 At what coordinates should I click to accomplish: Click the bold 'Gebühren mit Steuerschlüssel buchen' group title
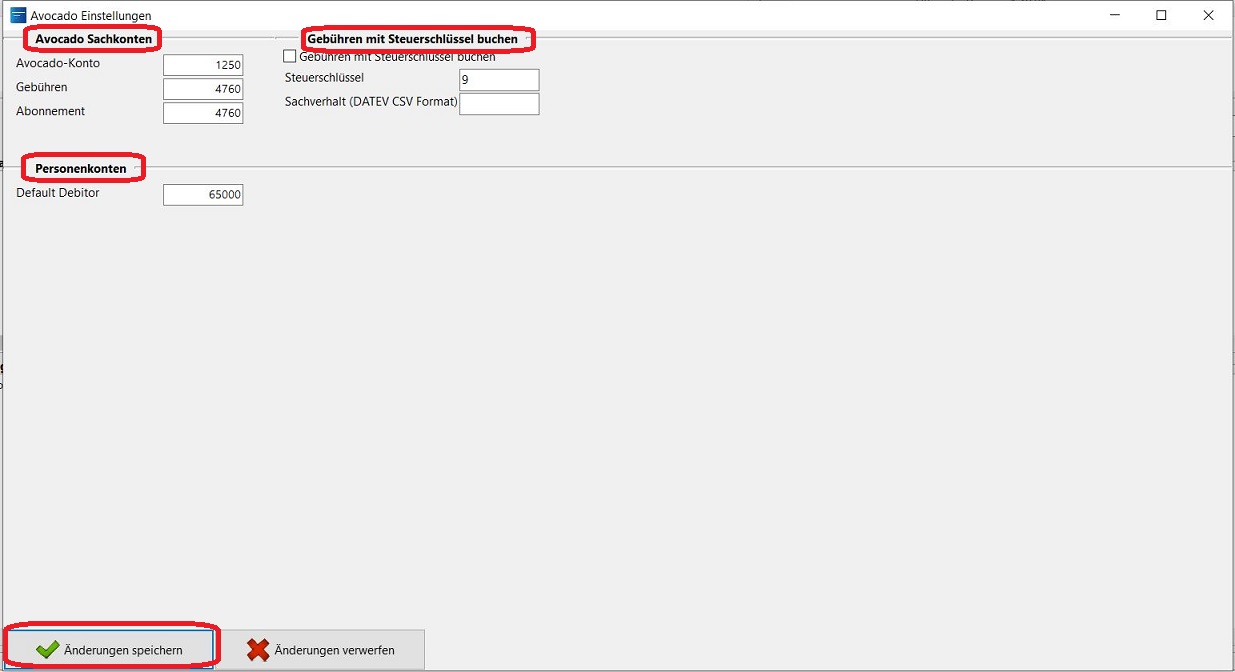tap(412, 39)
